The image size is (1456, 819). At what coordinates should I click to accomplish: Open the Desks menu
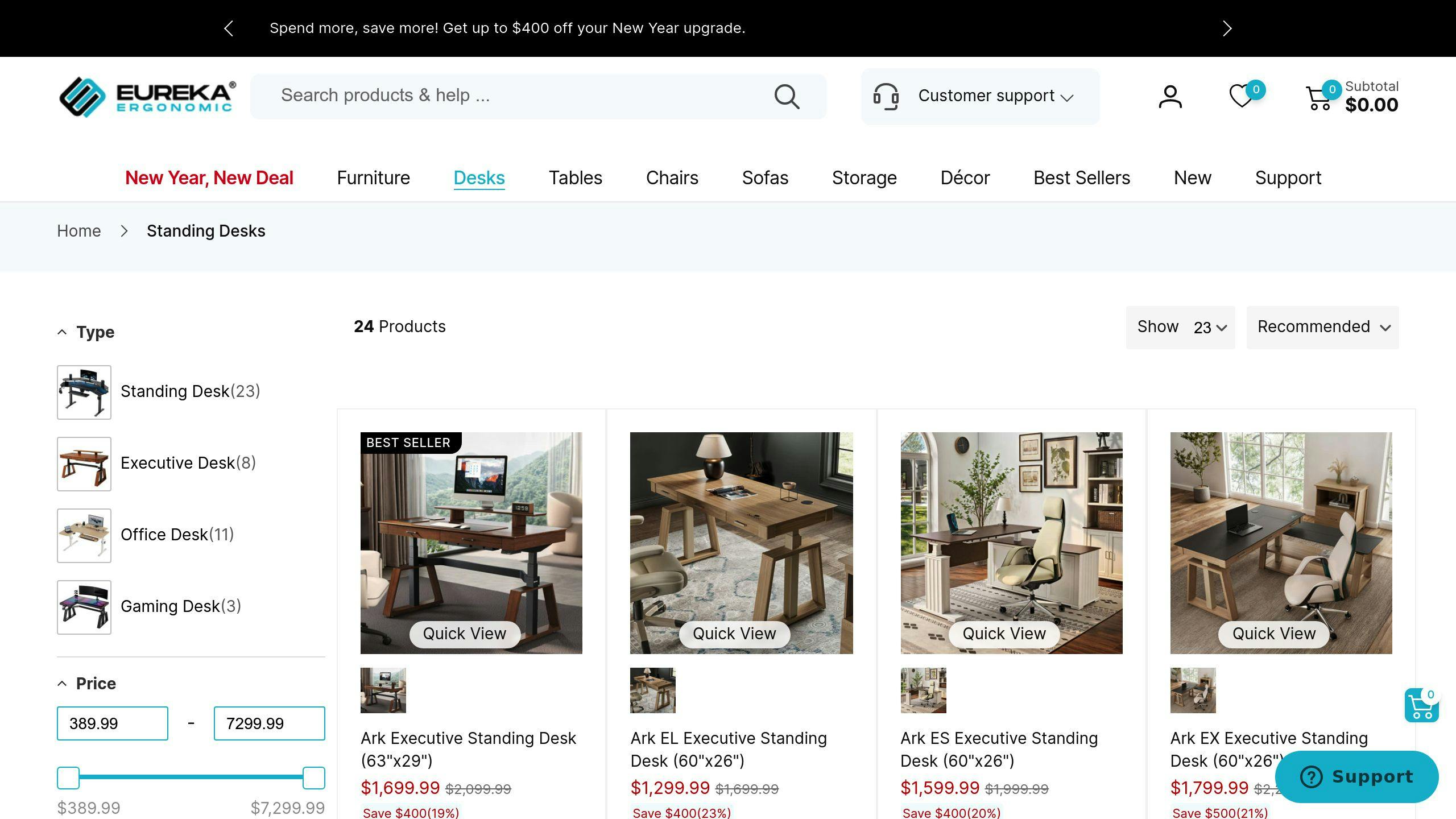pos(479,178)
